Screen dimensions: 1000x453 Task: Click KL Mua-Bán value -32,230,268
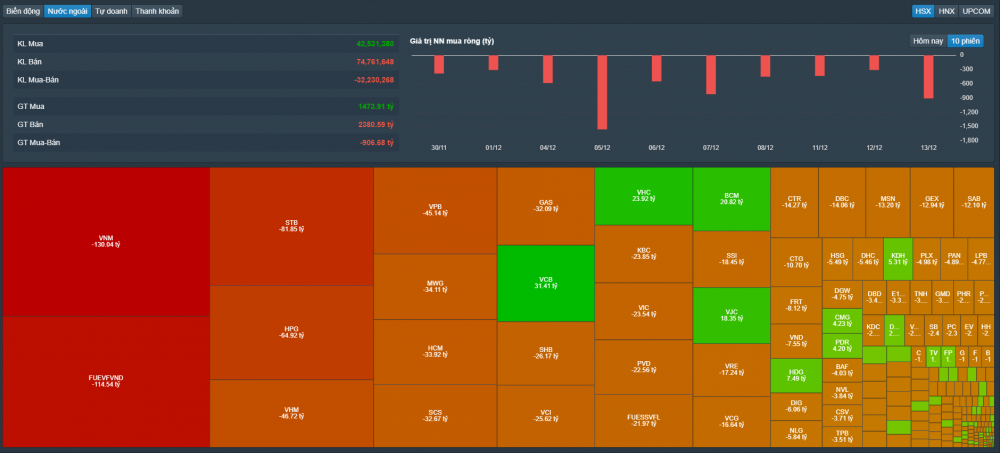click(374, 80)
